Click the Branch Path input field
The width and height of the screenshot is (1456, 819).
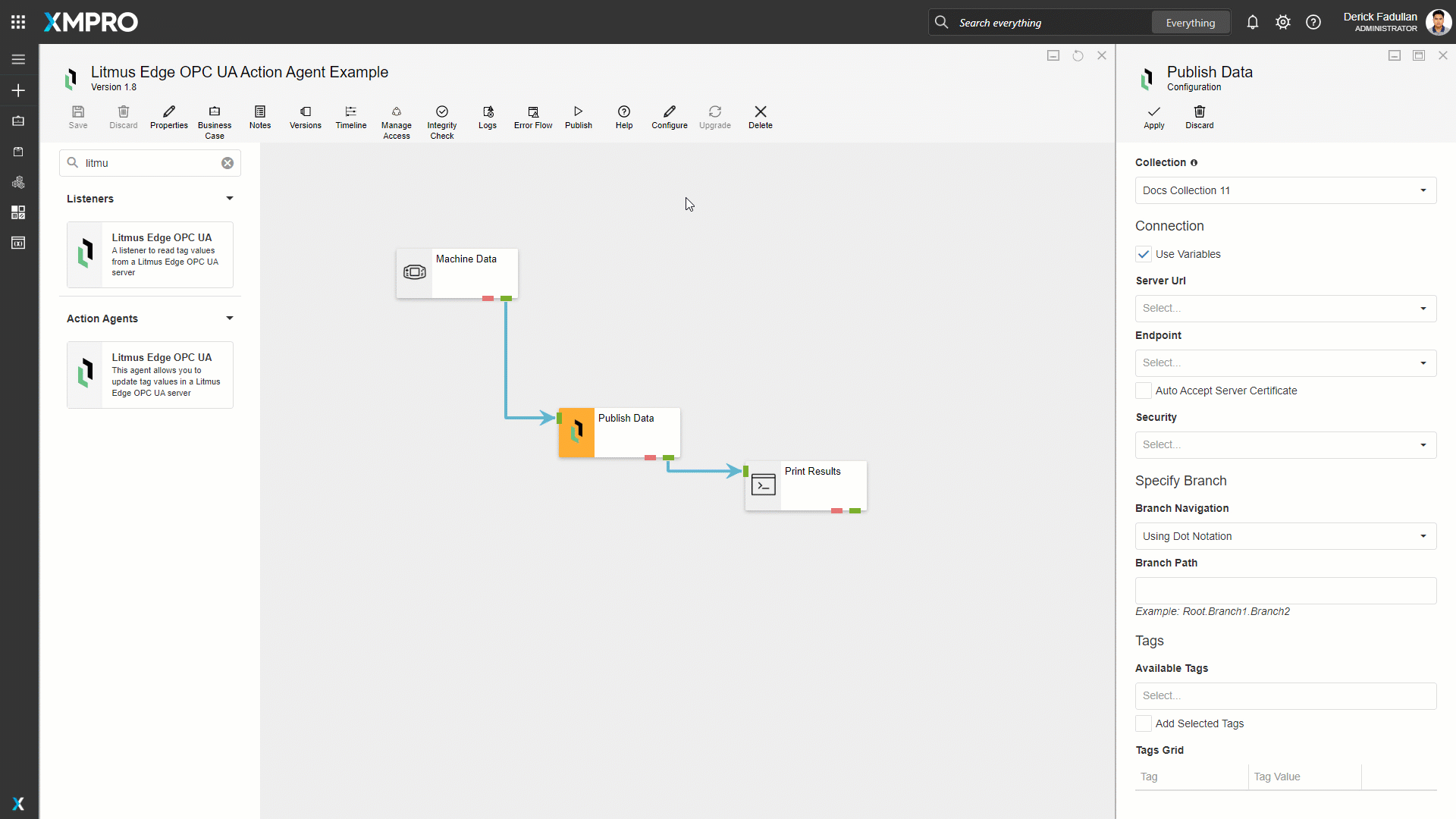coord(1285,591)
